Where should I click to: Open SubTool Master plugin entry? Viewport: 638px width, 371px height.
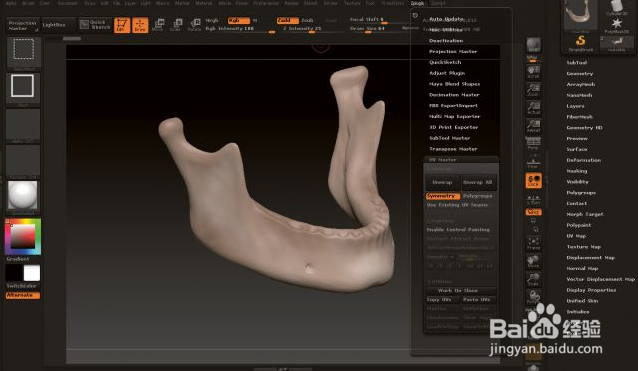[x=450, y=138]
